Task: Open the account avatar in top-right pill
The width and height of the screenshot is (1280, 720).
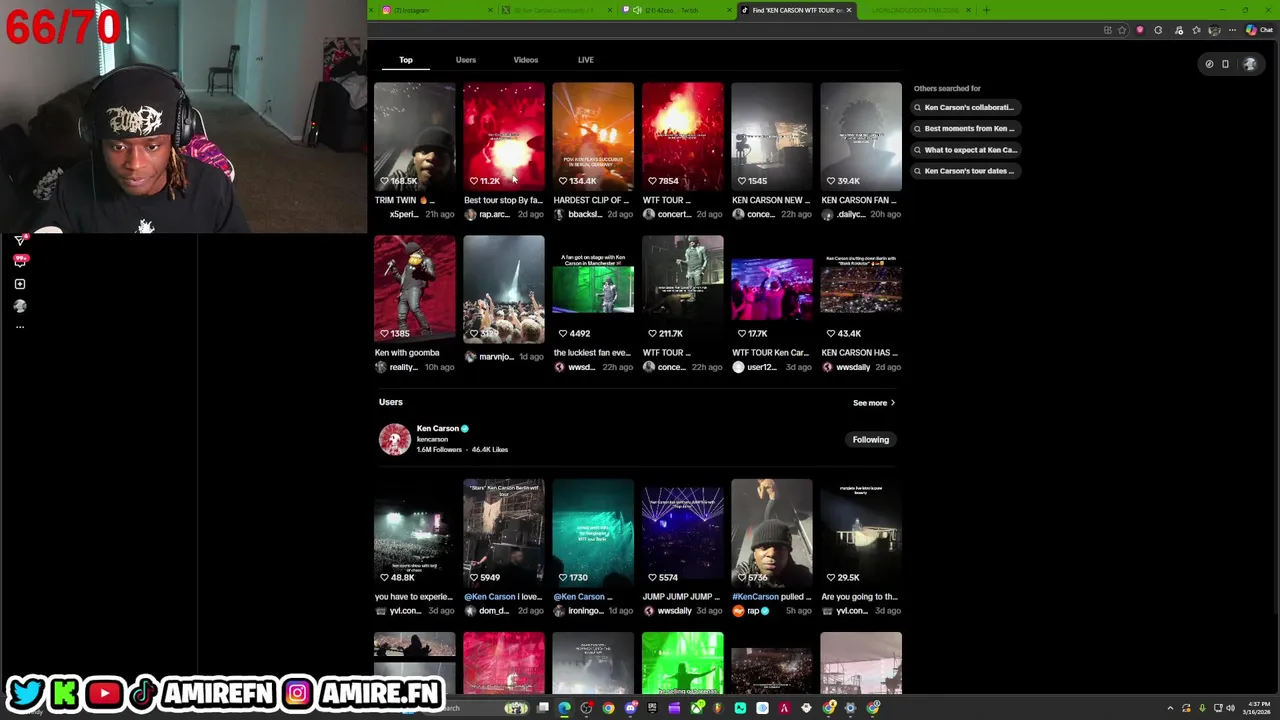Action: 1249,64
